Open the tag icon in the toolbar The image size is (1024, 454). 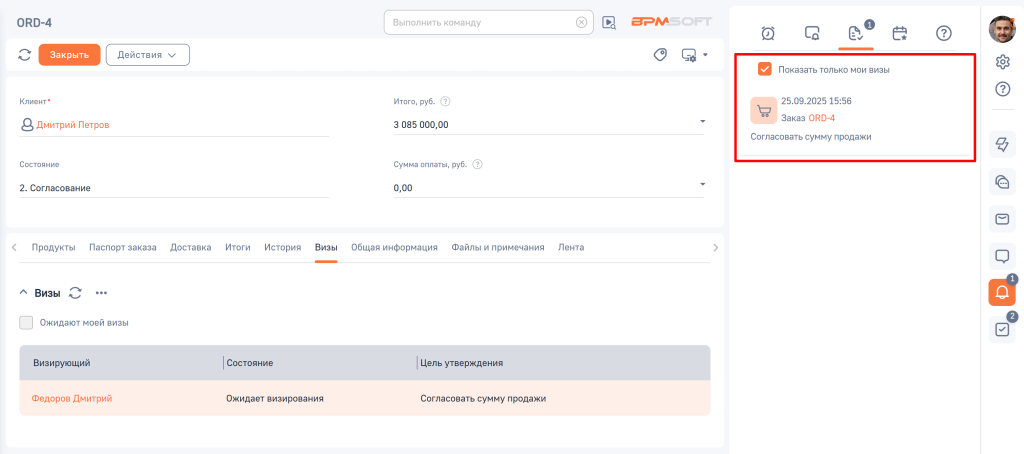(660, 55)
